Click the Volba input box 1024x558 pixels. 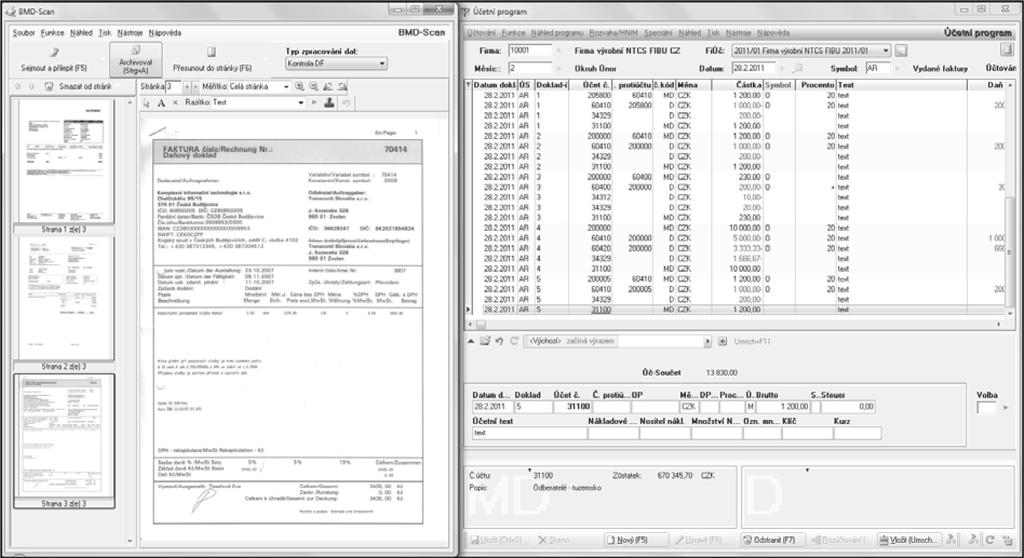[985, 408]
